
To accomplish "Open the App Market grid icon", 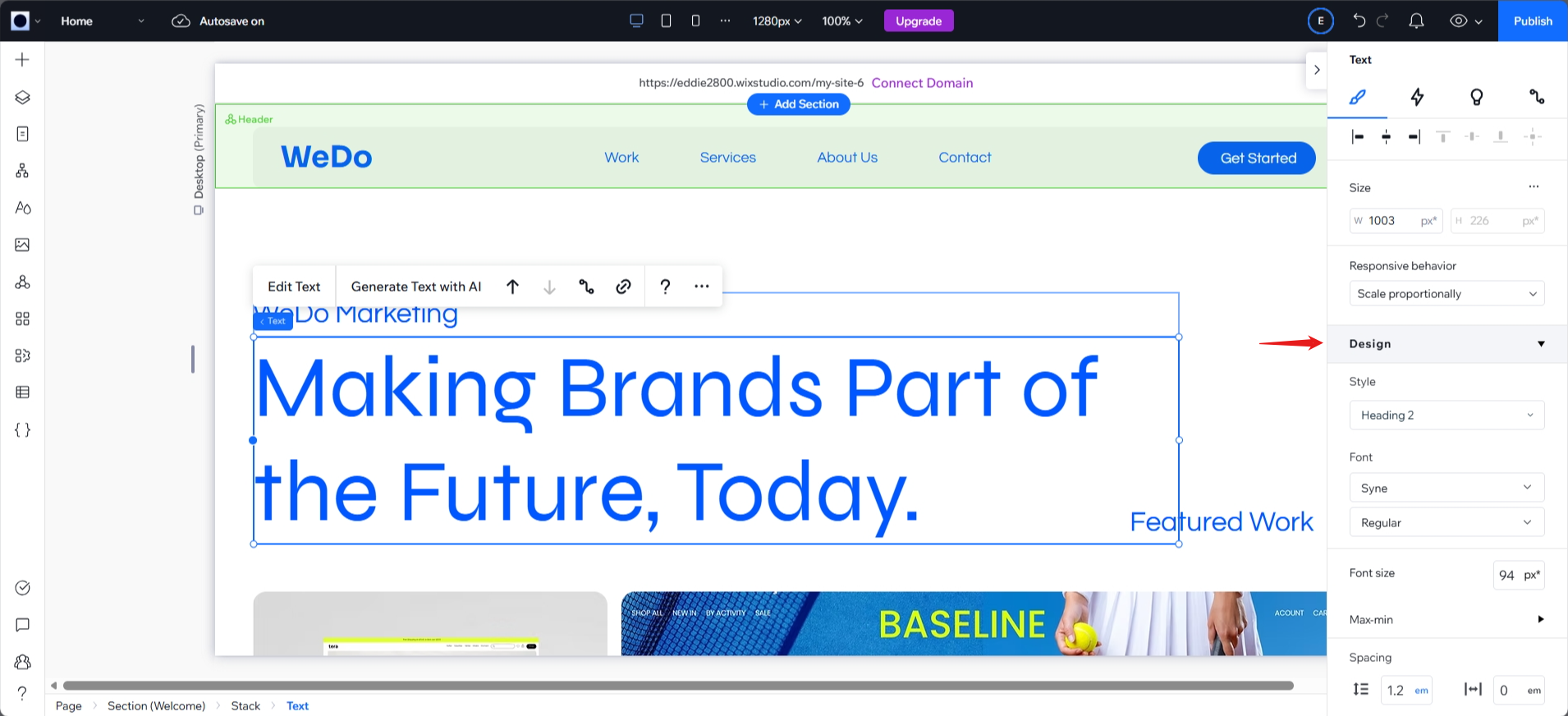I will pos(22,319).
